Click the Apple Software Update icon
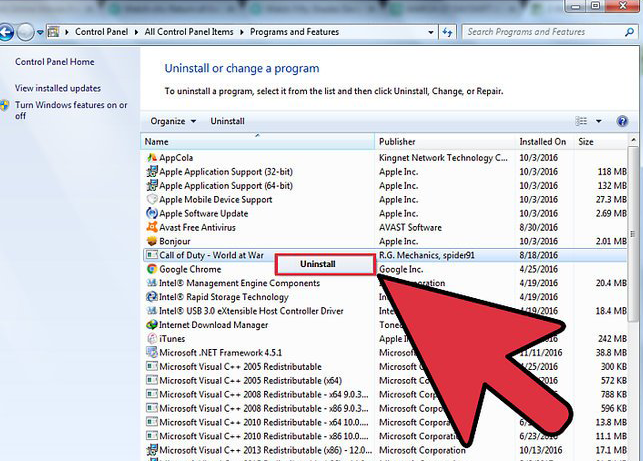643x461 pixels. (x=152, y=213)
